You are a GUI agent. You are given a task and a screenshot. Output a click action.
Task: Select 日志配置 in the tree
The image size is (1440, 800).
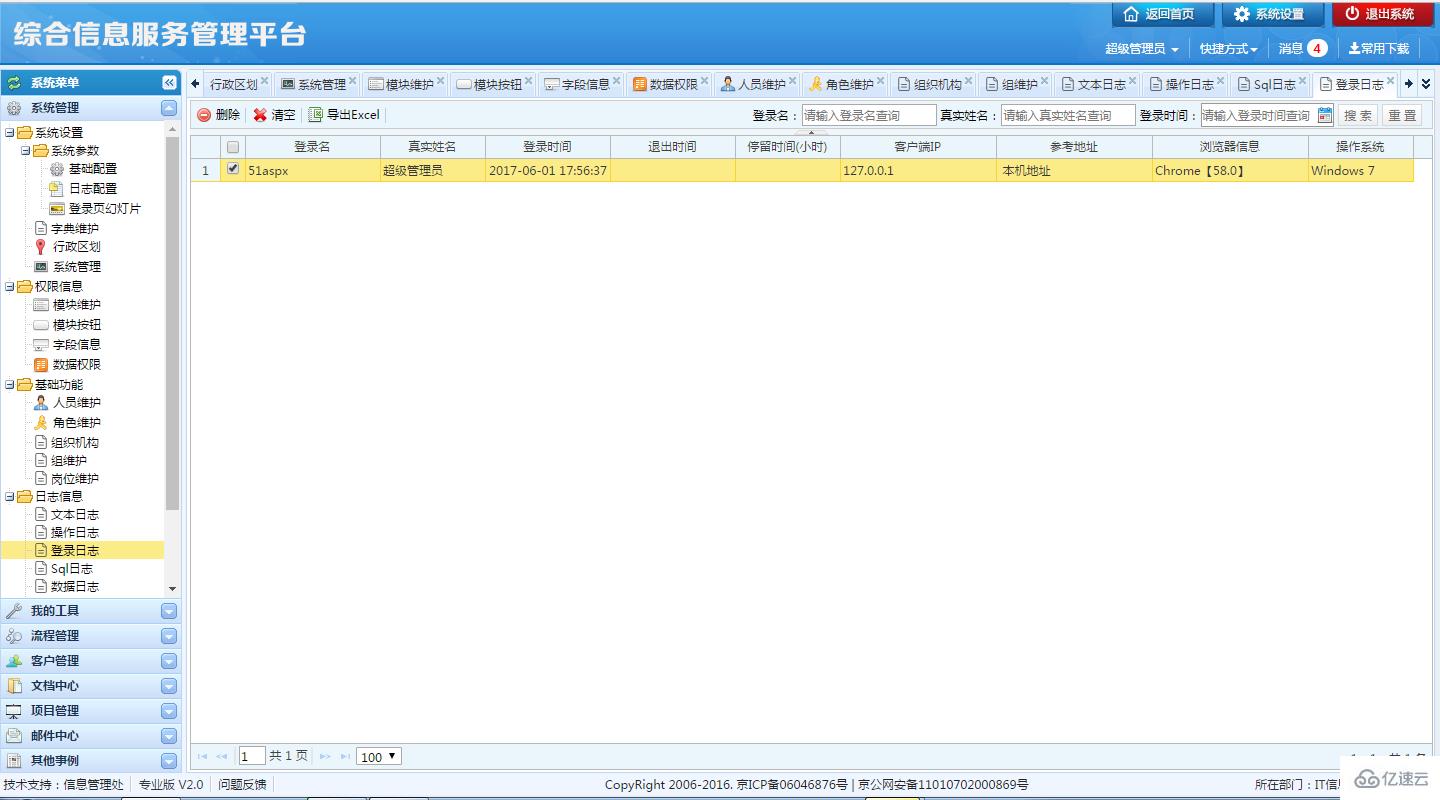coord(92,188)
